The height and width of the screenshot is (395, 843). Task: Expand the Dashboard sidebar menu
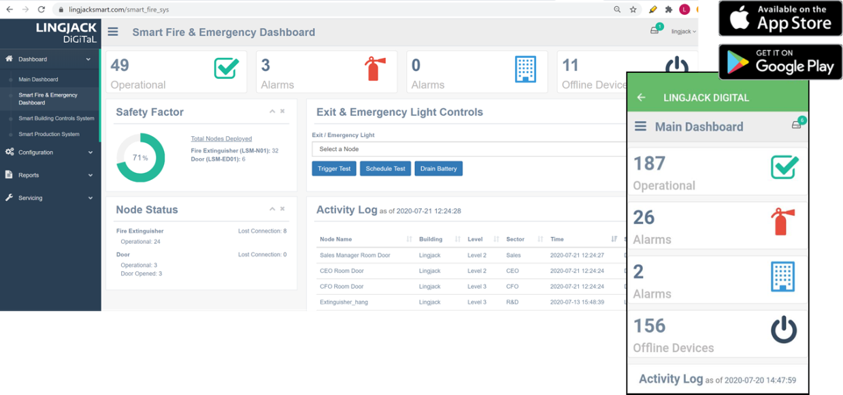coord(50,59)
